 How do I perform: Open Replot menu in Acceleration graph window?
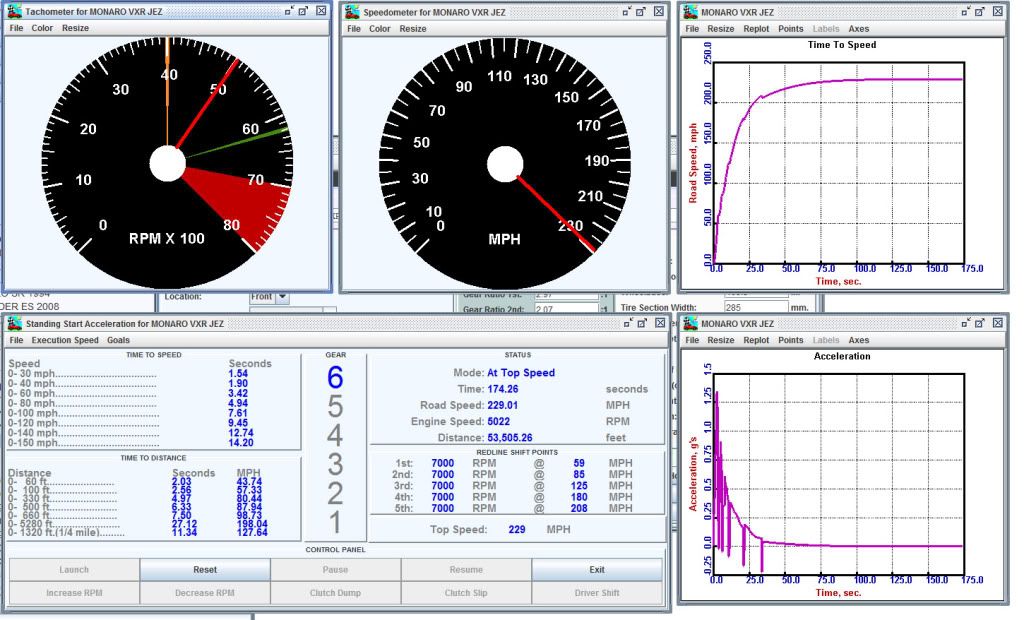(756, 340)
